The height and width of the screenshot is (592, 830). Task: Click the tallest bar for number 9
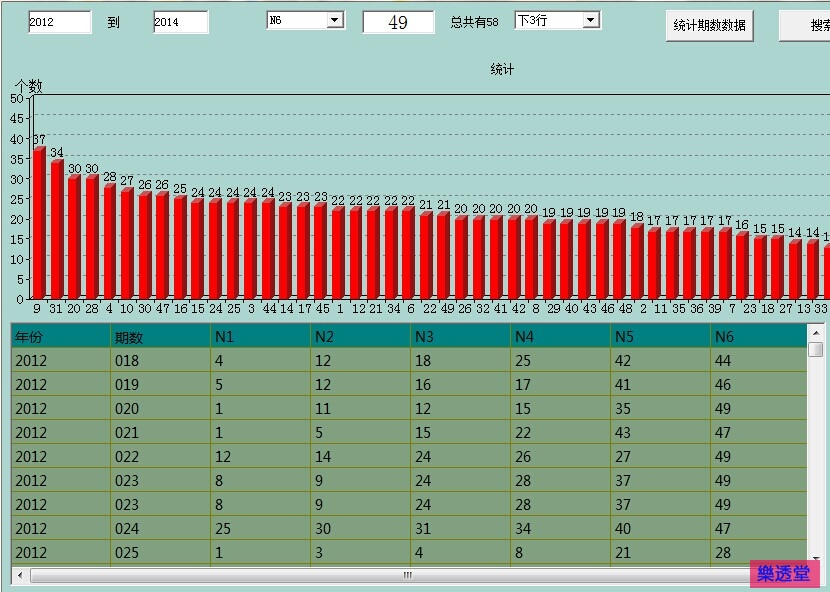[x=39, y=223]
